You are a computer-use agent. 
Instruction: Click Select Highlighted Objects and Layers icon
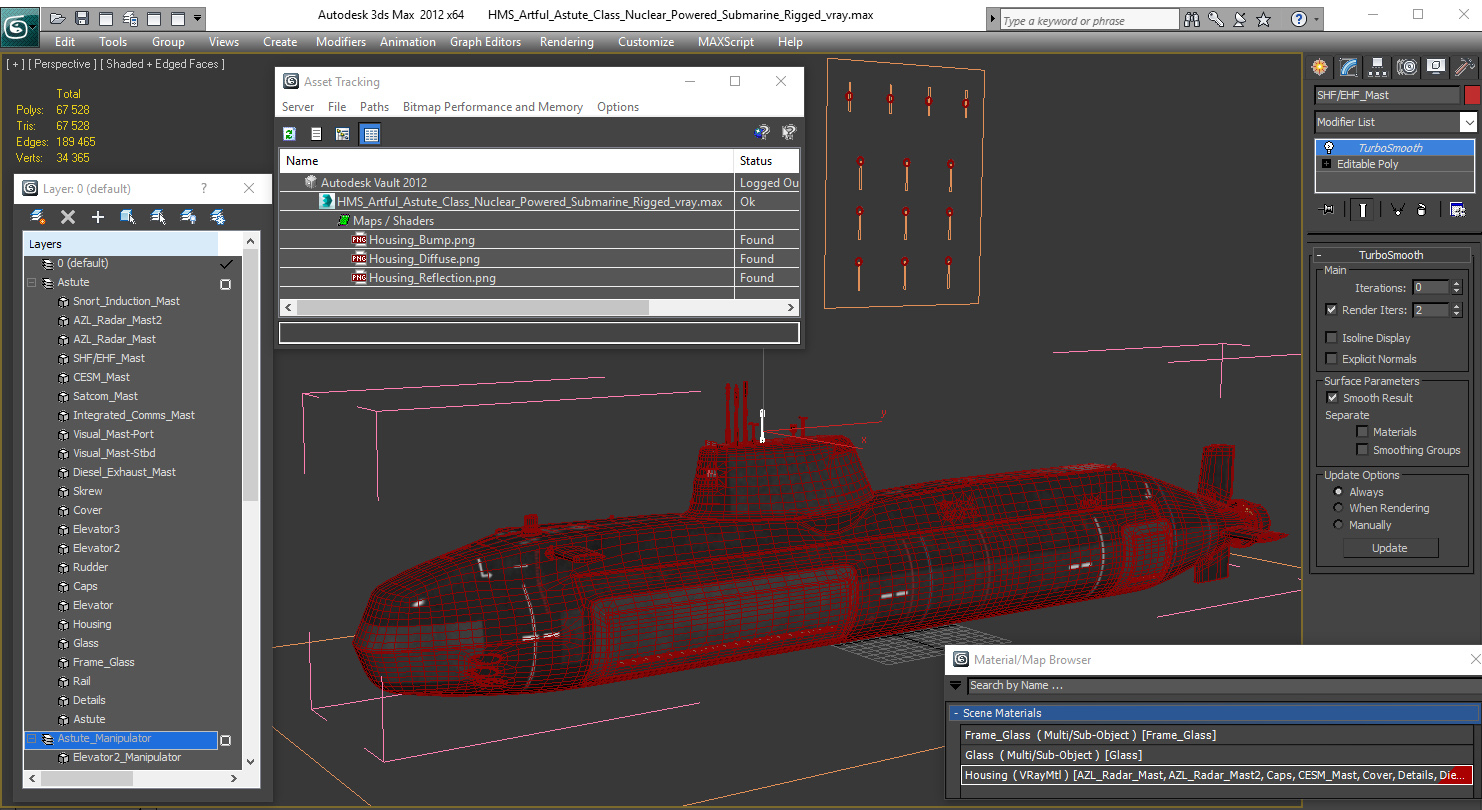[x=128, y=217]
